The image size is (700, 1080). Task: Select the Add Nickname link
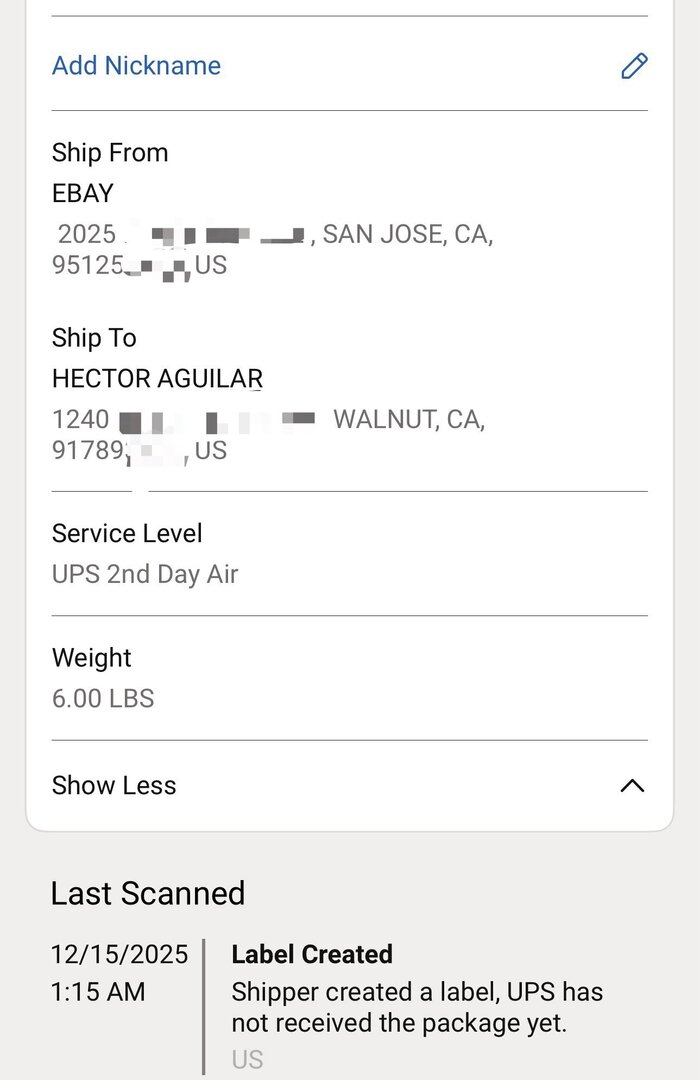tap(136, 66)
